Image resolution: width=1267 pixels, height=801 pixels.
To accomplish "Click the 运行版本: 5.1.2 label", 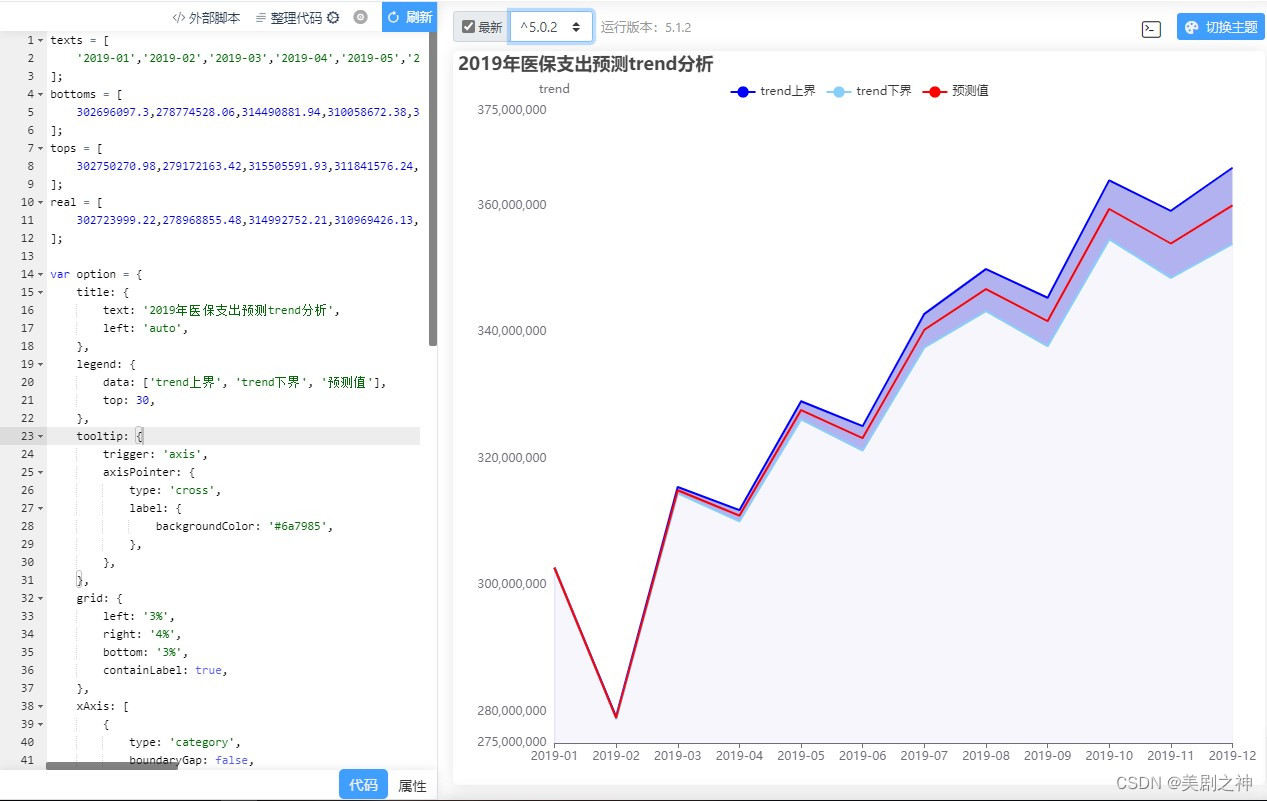I will pyautogui.click(x=646, y=28).
